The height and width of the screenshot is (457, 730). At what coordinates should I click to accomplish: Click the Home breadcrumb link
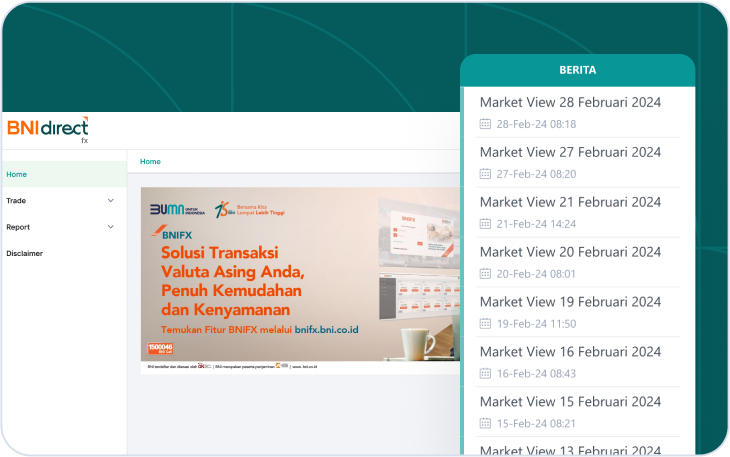click(x=150, y=161)
